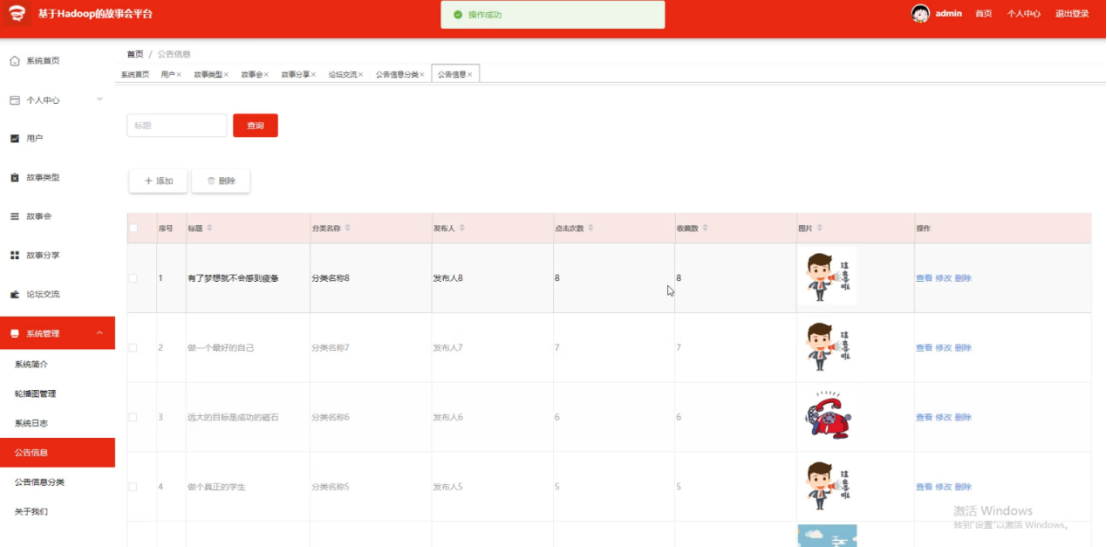Close the 故事会 tab
The height and width of the screenshot is (547, 1107).
pos(266,74)
